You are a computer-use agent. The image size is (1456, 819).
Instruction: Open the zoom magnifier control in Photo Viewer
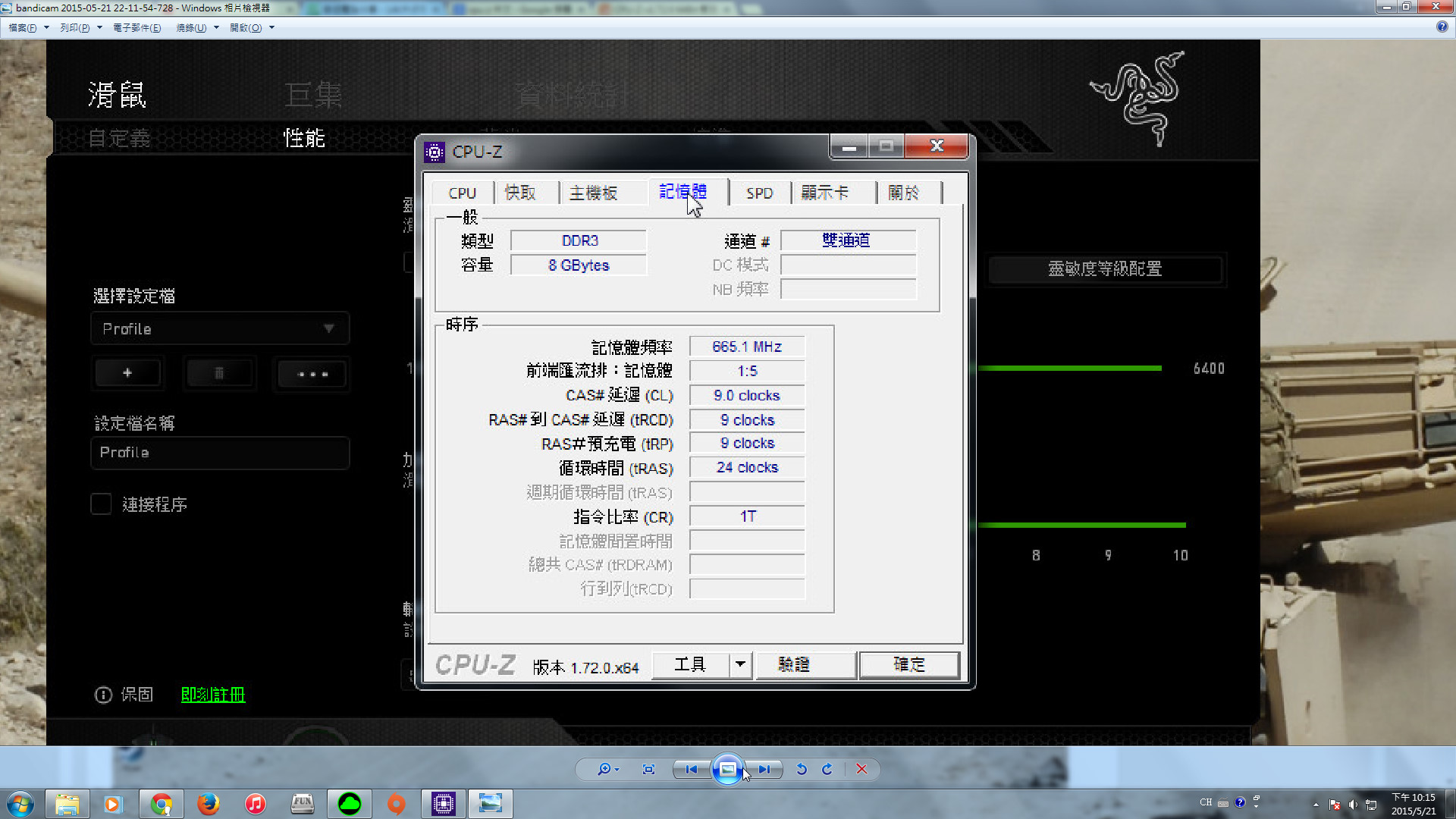(x=607, y=769)
